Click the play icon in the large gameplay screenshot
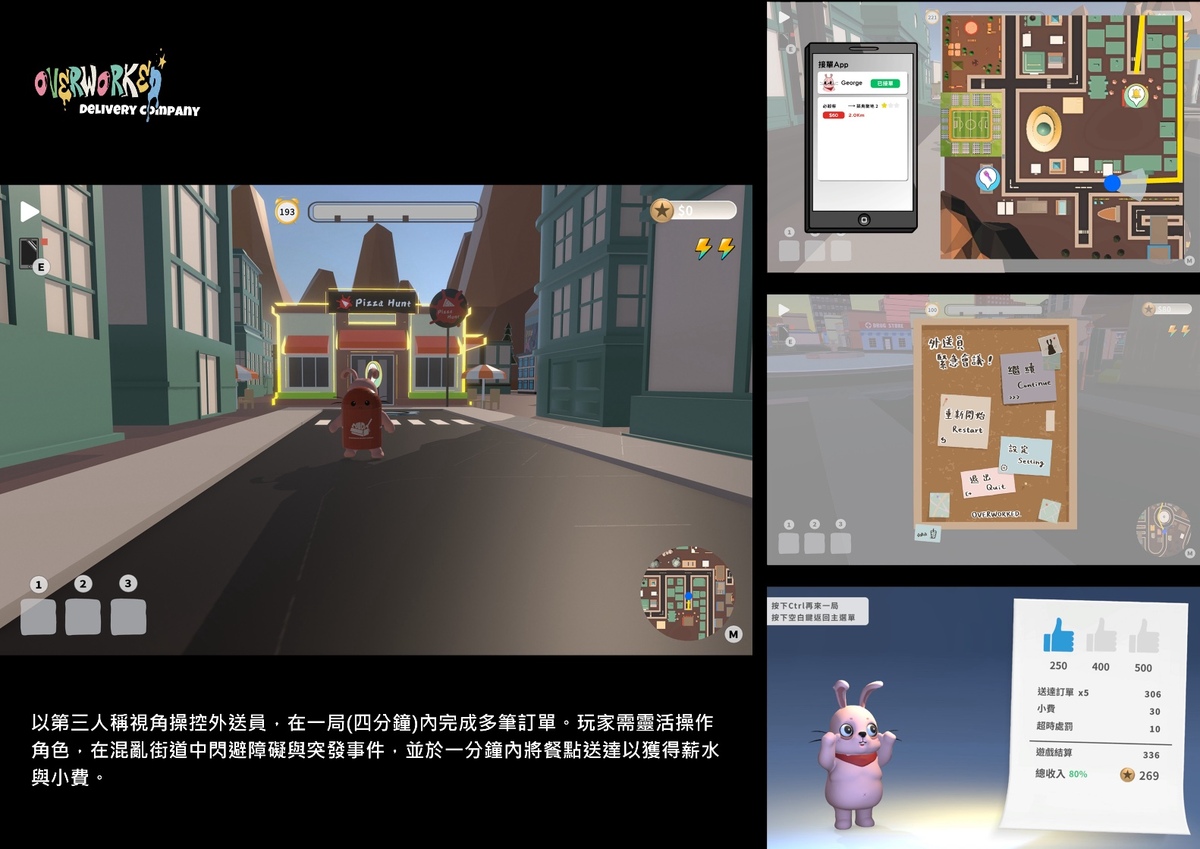 [x=30, y=211]
